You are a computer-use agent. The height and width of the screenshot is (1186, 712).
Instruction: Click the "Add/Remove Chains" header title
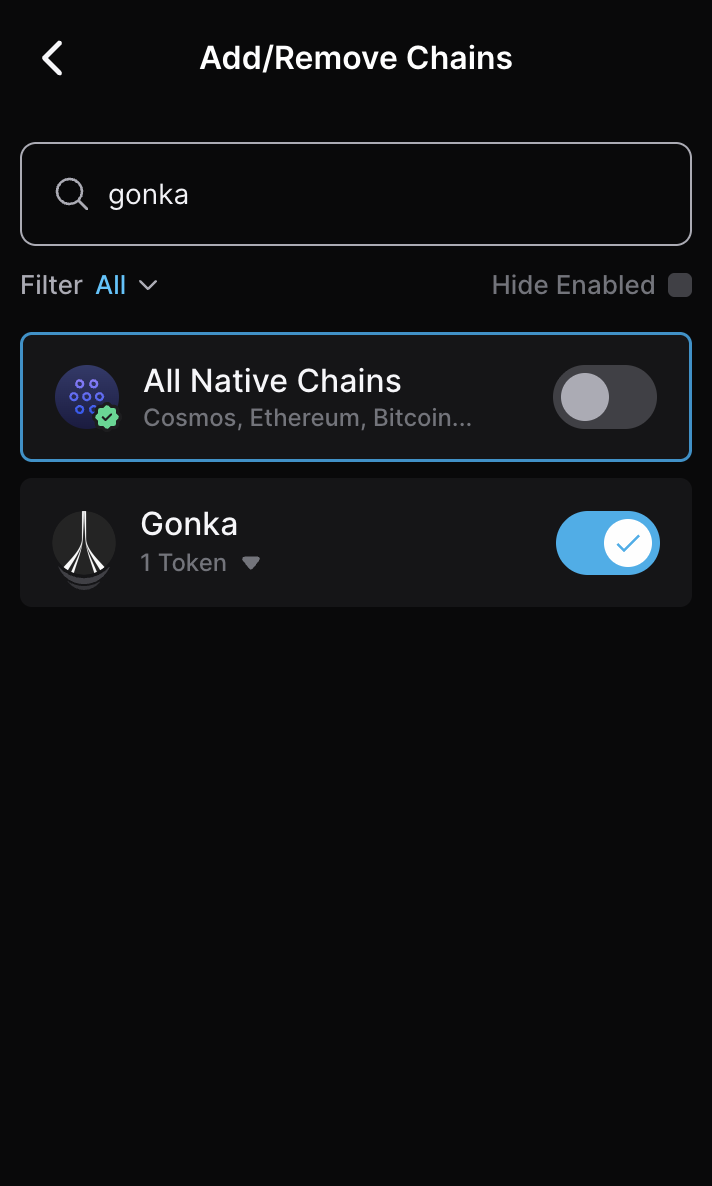tap(356, 58)
